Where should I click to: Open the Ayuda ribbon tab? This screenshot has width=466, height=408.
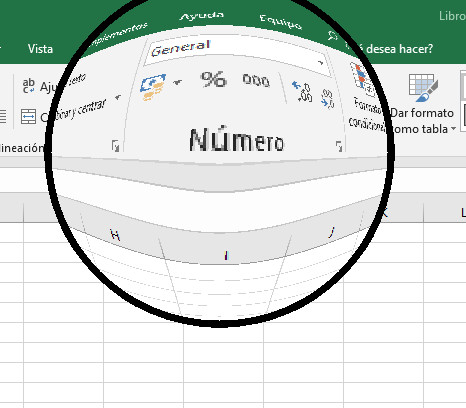coord(202,16)
